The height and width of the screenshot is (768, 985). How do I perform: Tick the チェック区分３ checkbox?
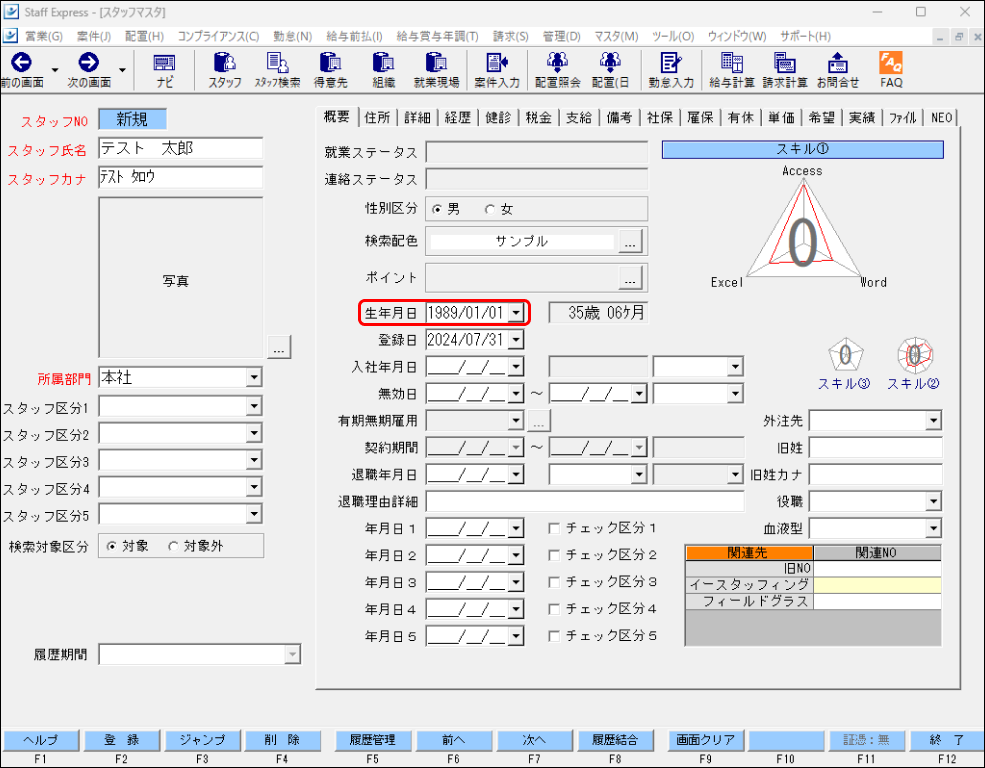point(554,582)
